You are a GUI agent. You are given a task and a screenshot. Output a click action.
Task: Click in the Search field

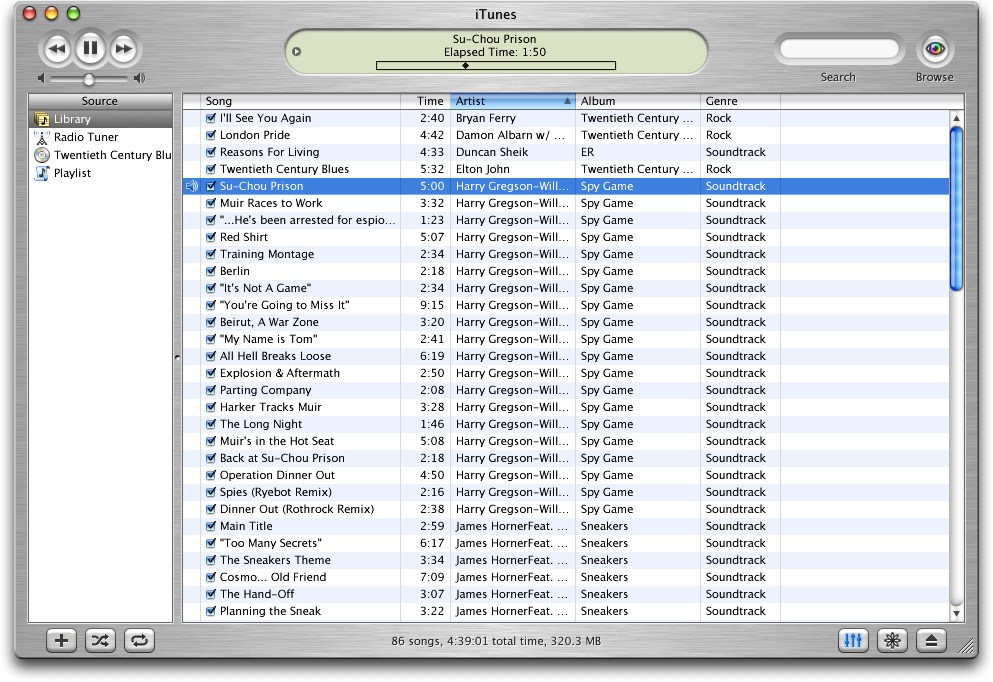839,49
